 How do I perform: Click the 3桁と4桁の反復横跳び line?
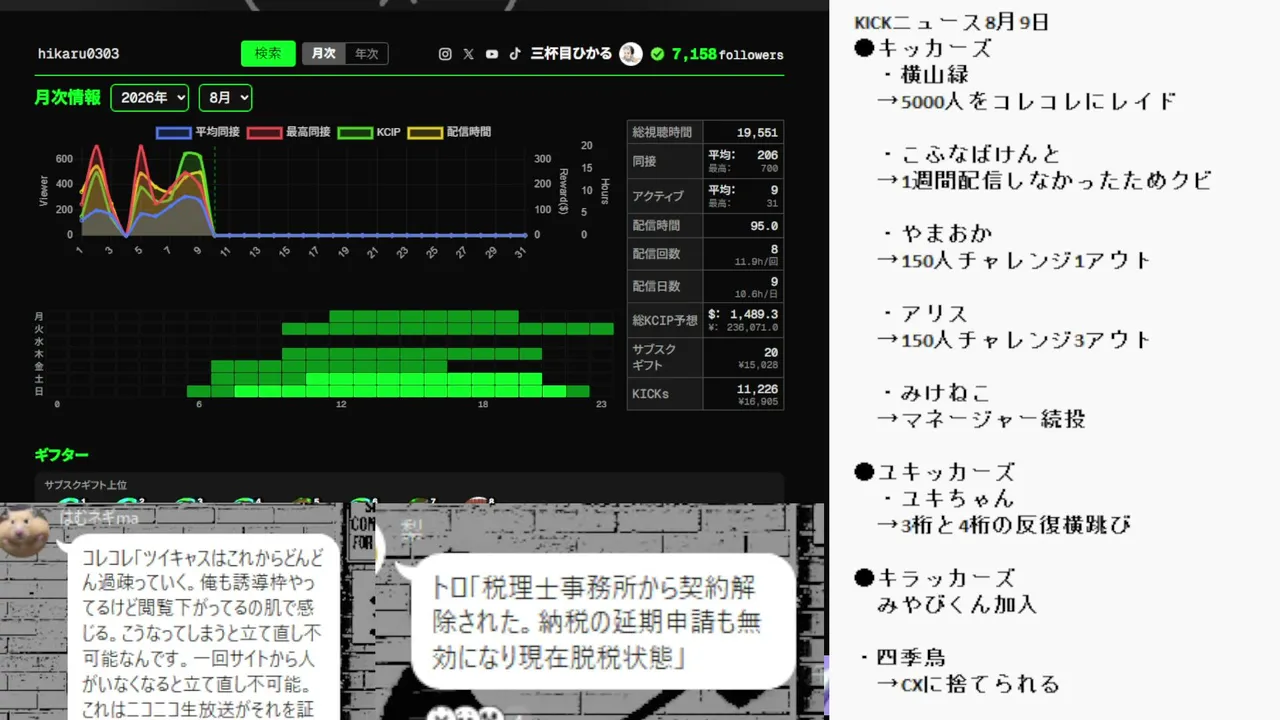1004,525
